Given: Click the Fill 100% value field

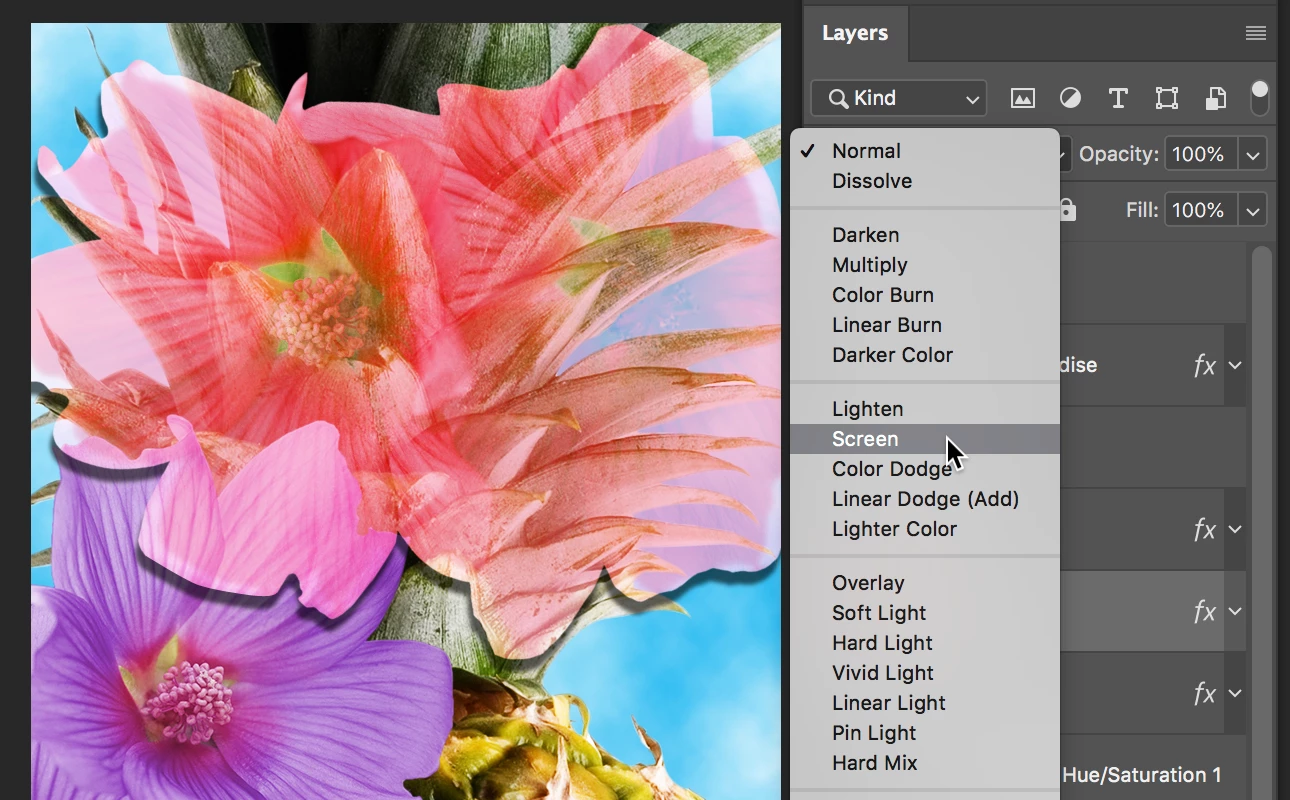Looking at the screenshot, I should [1200, 210].
